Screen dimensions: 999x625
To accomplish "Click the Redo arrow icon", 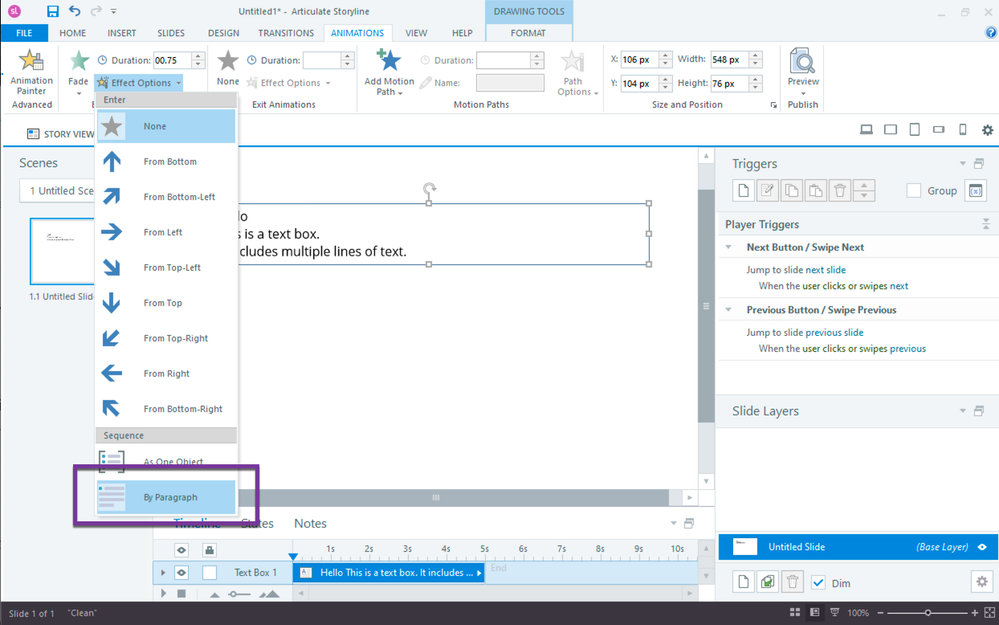I will [96, 11].
